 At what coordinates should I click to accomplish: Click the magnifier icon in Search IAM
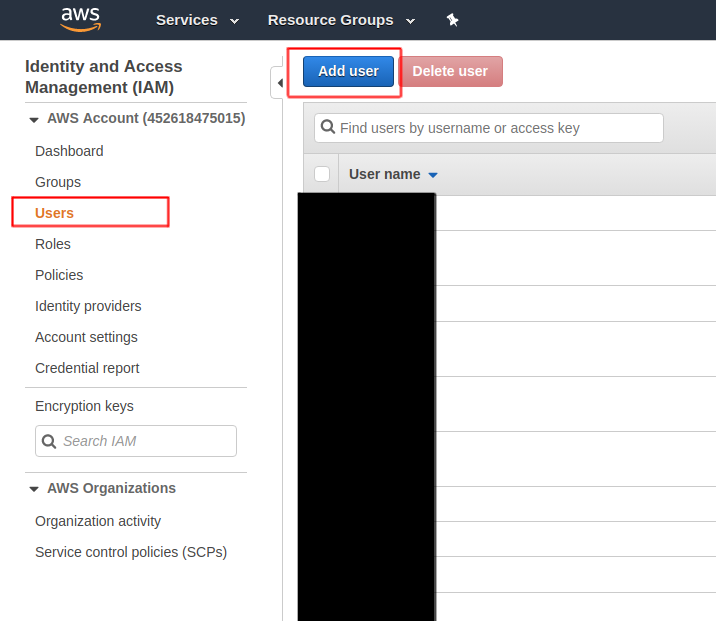(49, 441)
